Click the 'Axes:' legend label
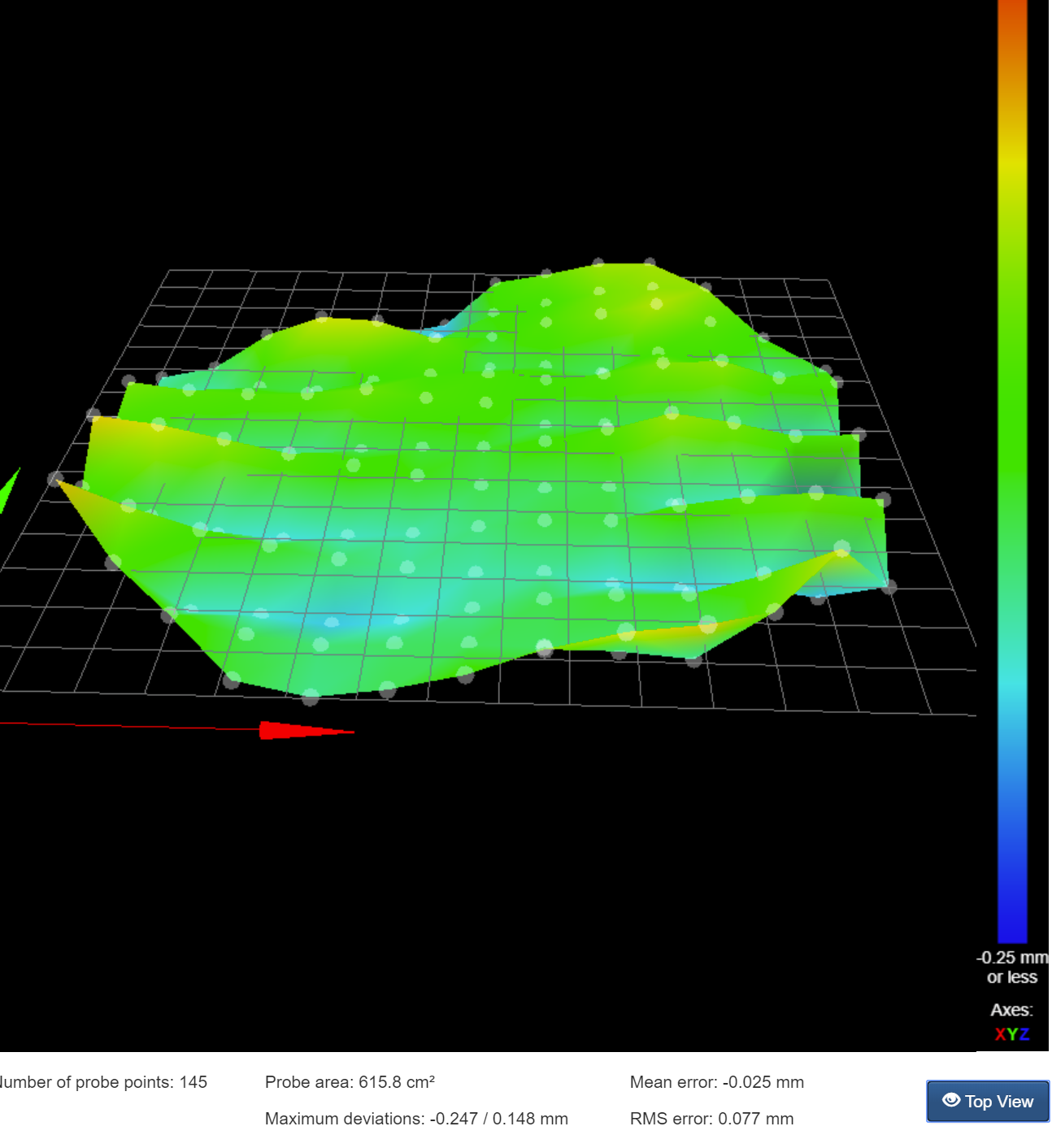Screen dimensions: 1052x1148 click(x=1011, y=1010)
